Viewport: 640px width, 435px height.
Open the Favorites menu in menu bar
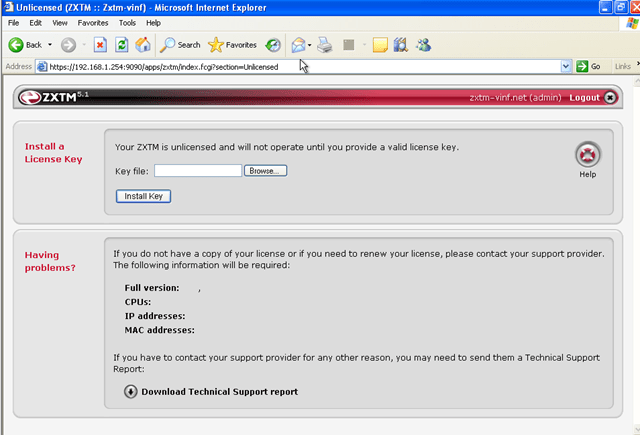[x=93, y=22]
